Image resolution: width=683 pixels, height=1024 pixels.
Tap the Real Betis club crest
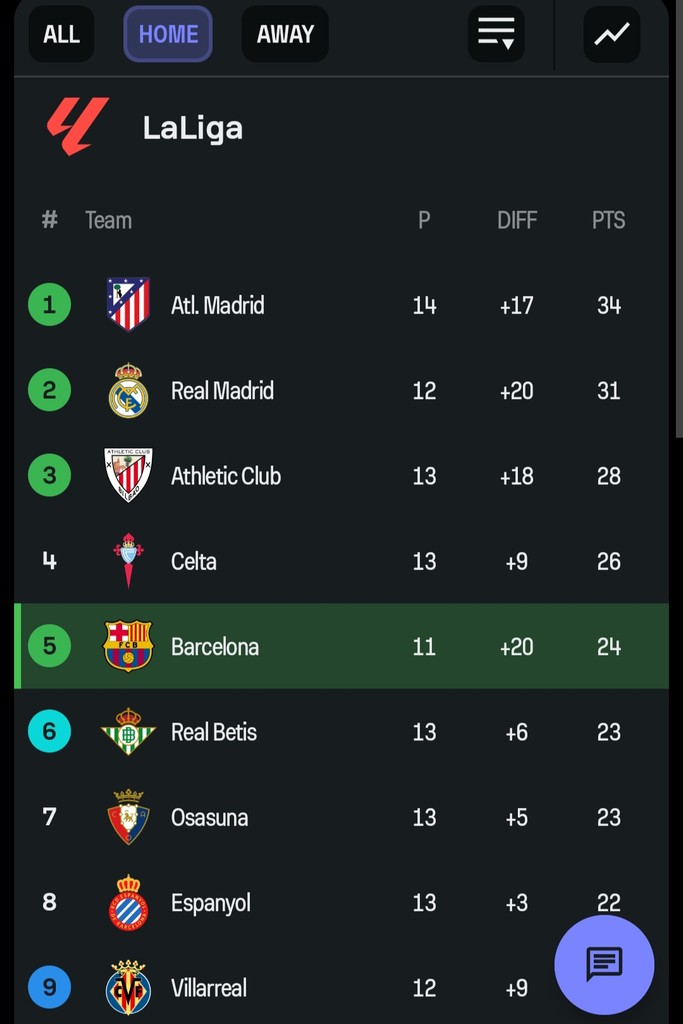[128, 732]
